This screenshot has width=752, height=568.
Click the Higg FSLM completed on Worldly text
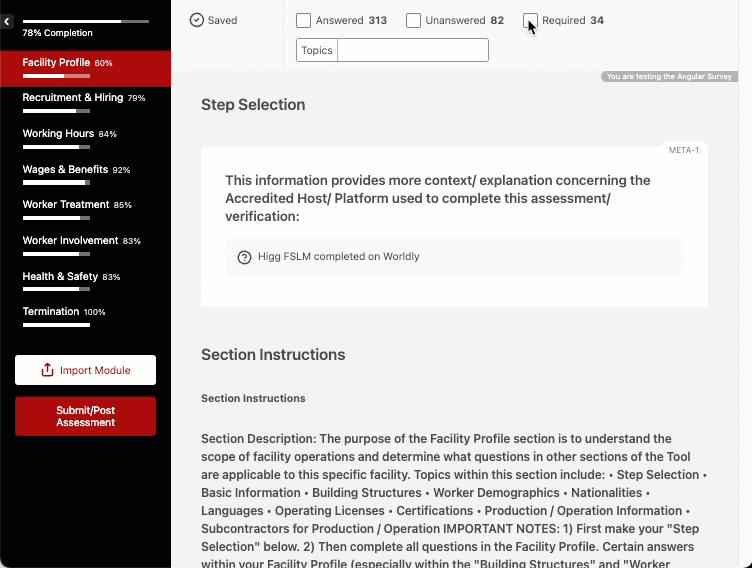click(x=339, y=257)
